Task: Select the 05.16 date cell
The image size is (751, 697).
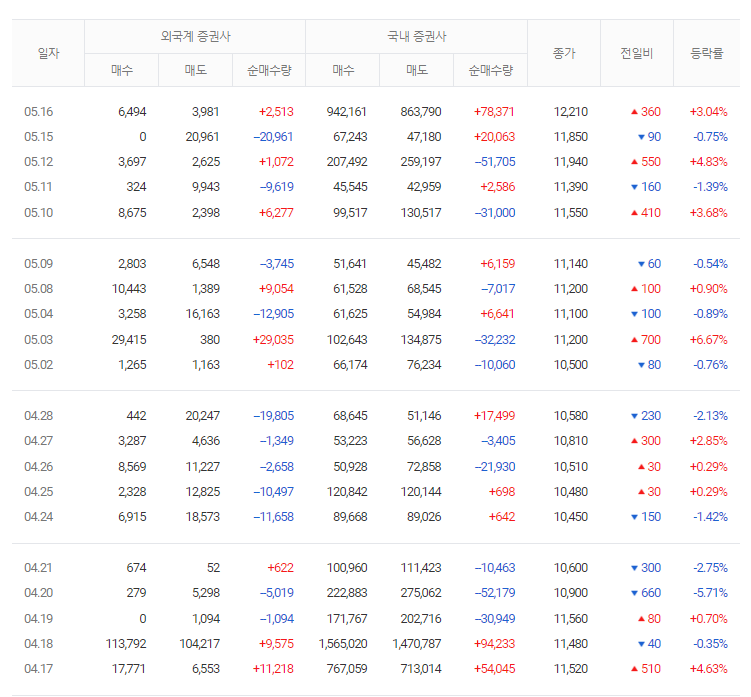Action: 39,112
